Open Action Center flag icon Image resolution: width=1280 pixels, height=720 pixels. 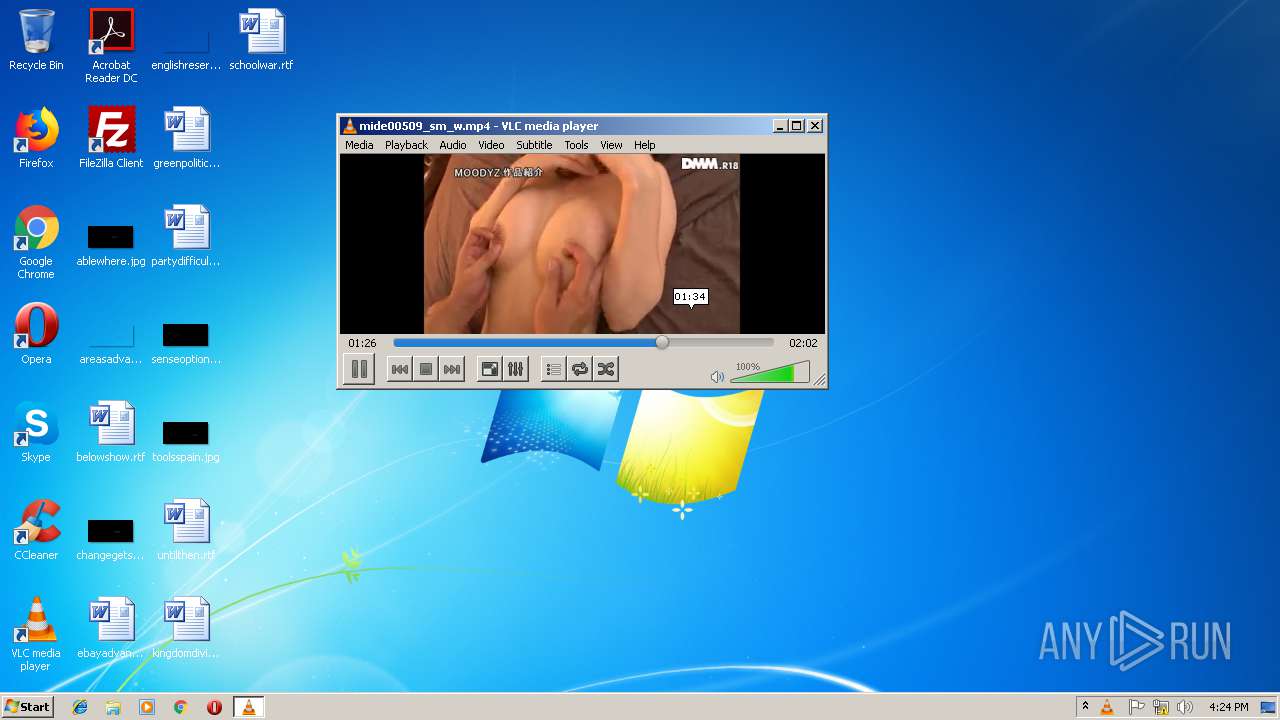coord(1136,707)
